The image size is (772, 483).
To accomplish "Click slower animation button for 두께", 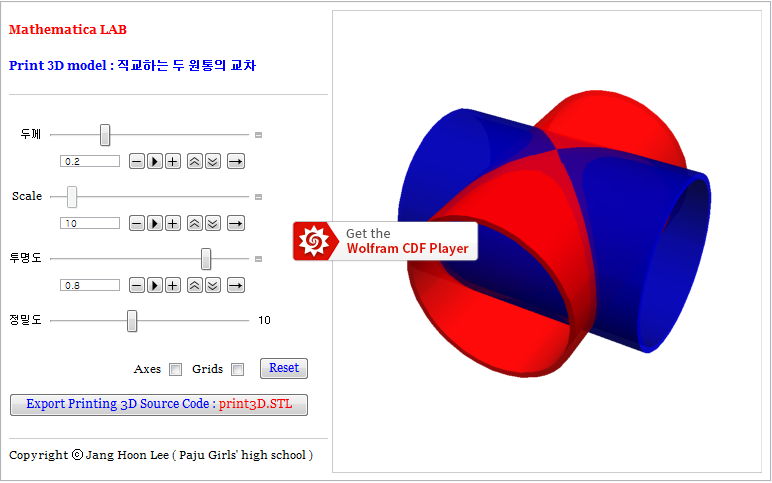I will (x=213, y=161).
